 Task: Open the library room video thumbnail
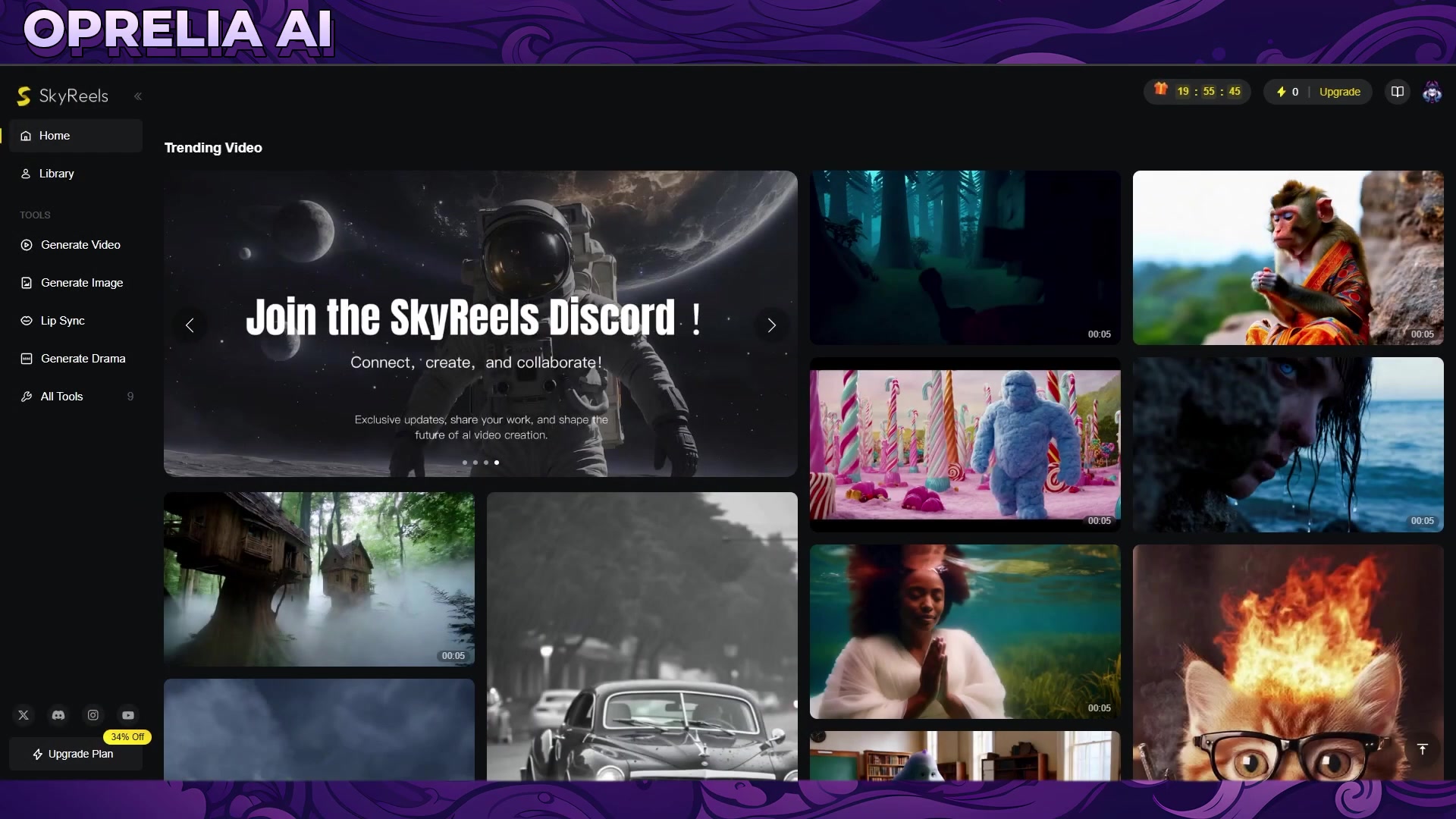pyautogui.click(x=965, y=755)
